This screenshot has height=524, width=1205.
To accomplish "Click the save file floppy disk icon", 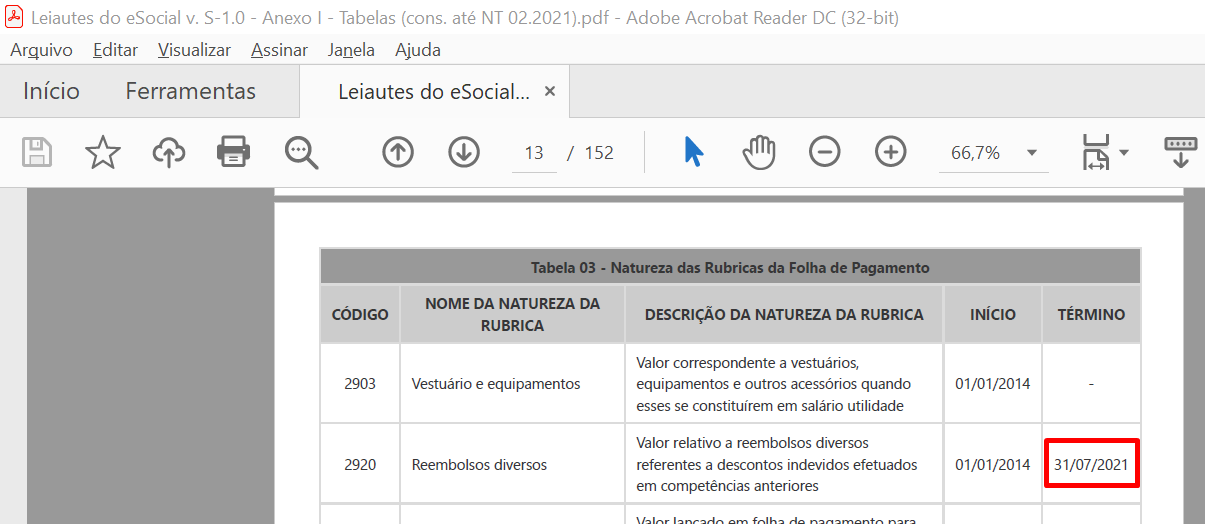I will tap(38, 152).
